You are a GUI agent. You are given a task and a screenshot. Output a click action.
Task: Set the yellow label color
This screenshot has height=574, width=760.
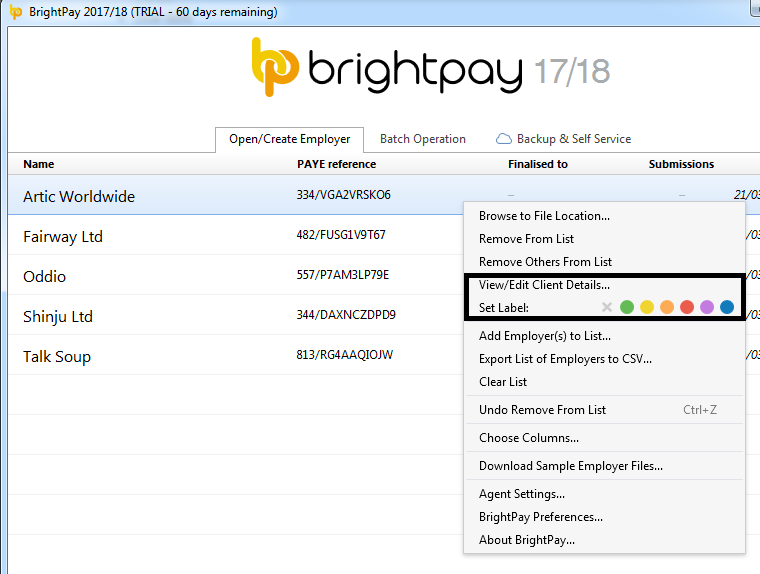647,307
